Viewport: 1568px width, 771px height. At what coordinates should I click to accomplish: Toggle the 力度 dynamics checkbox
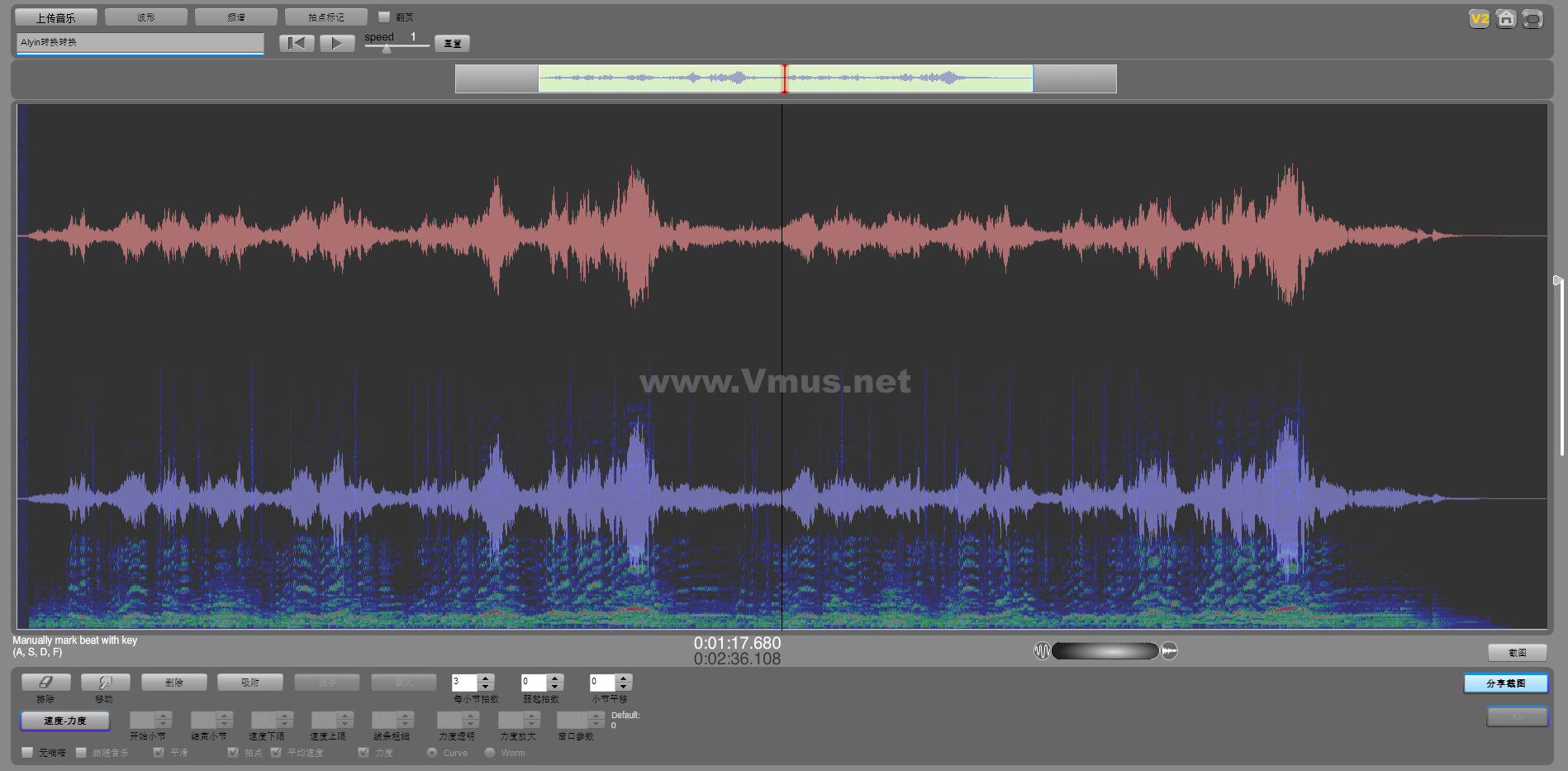point(363,752)
